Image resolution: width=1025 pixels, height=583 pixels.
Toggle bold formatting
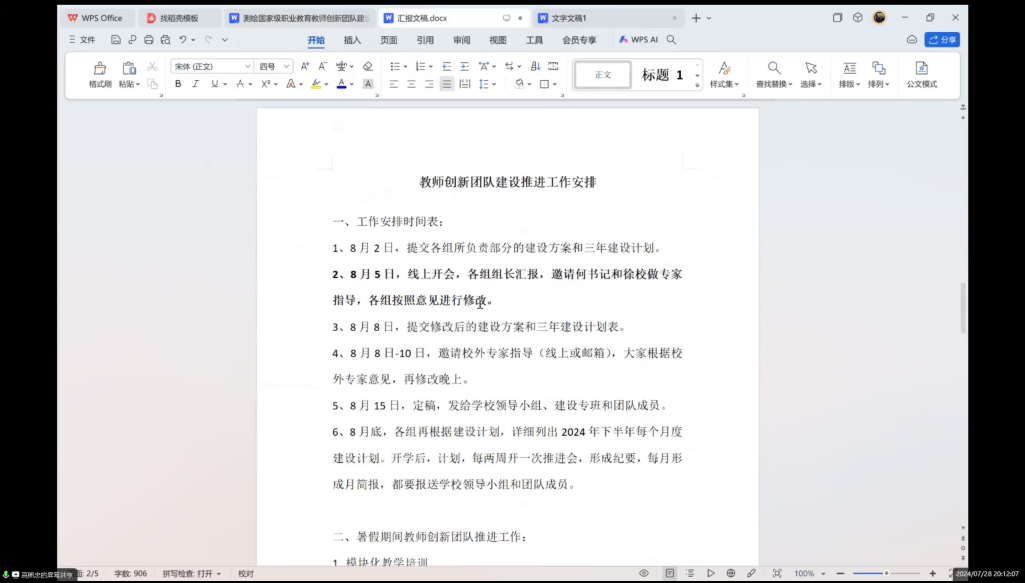point(178,84)
